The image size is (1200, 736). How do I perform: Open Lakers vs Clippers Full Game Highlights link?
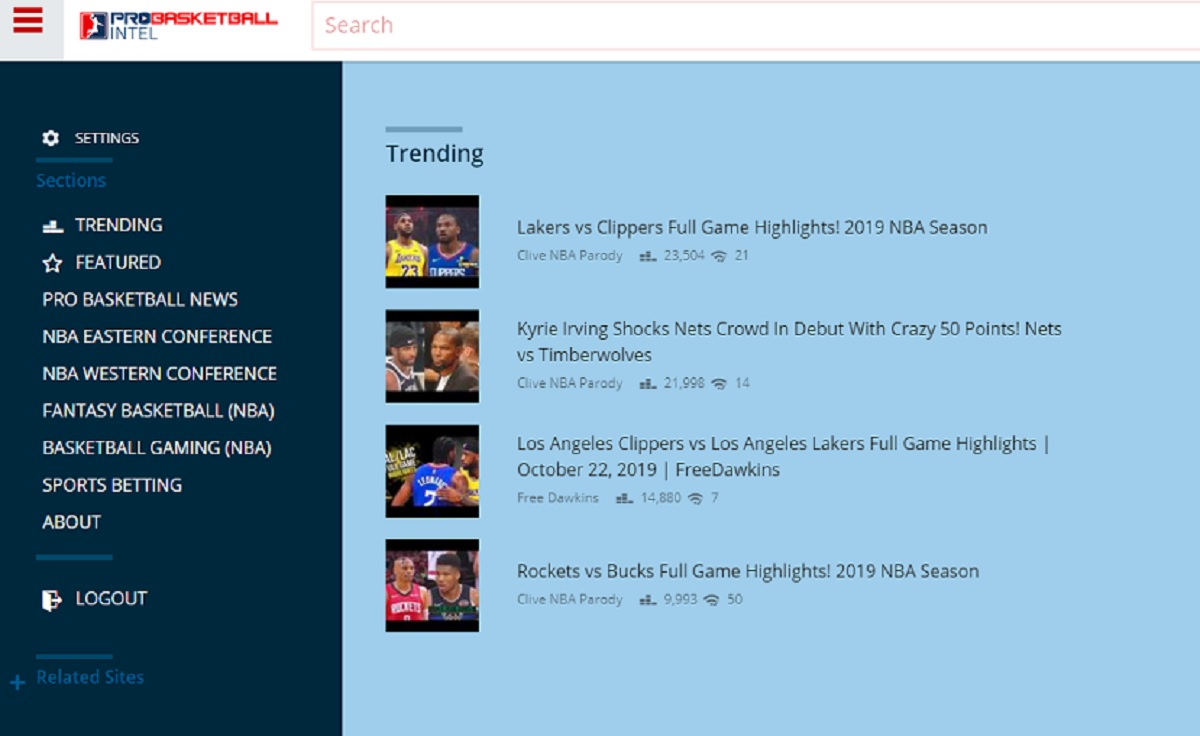(x=752, y=227)
